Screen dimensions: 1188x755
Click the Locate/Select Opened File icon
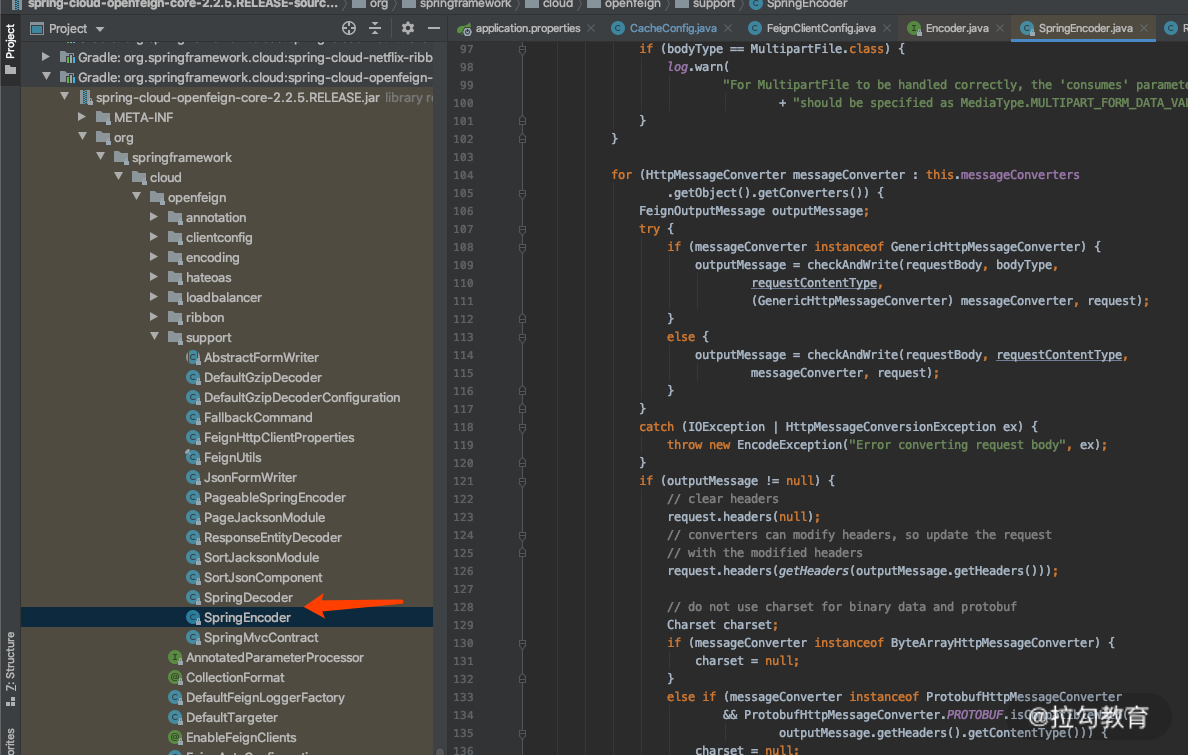point(348,29)
